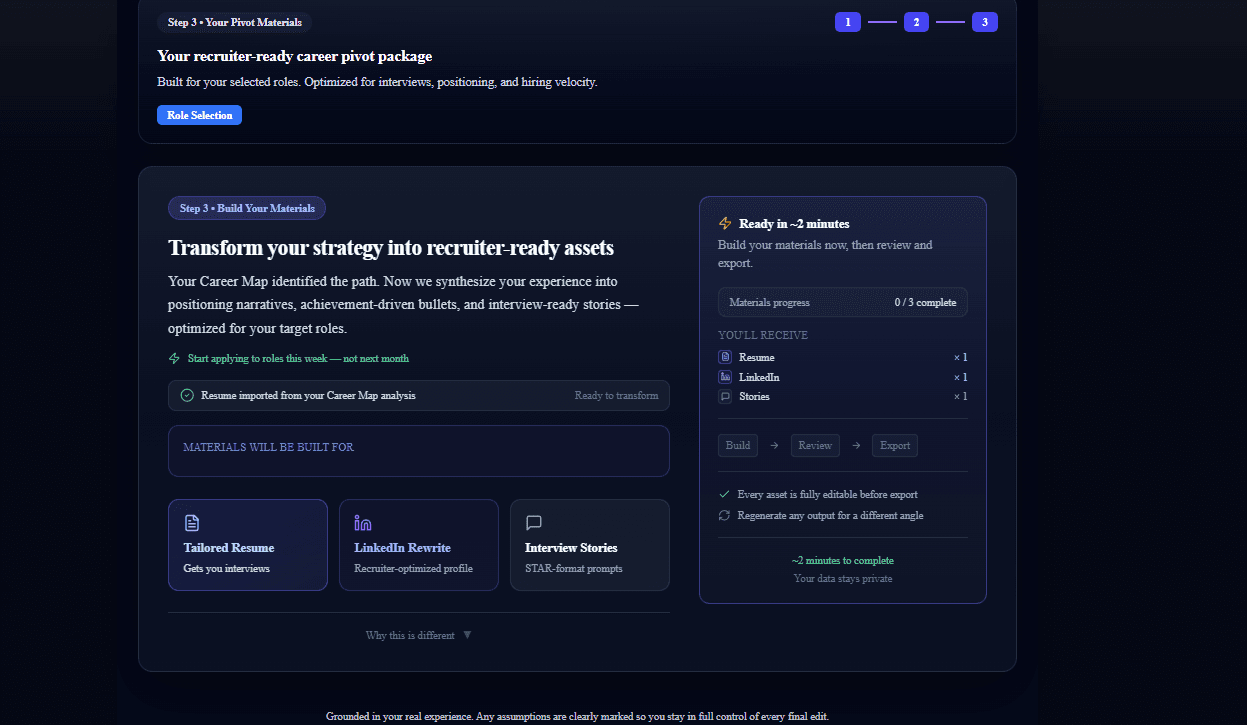The height and width of the screenshot is (725, 1247).
Task: Click the blue Role Selection button
Action: tap(199, 114)
